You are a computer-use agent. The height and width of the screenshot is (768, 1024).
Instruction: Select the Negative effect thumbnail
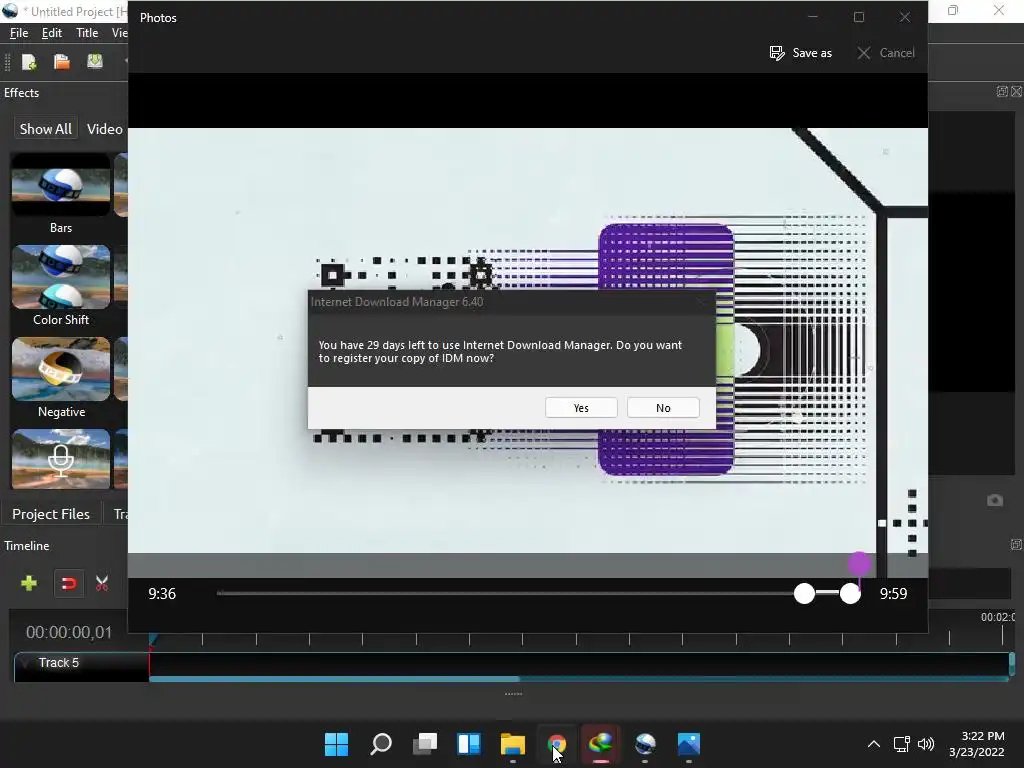[61, 369]
